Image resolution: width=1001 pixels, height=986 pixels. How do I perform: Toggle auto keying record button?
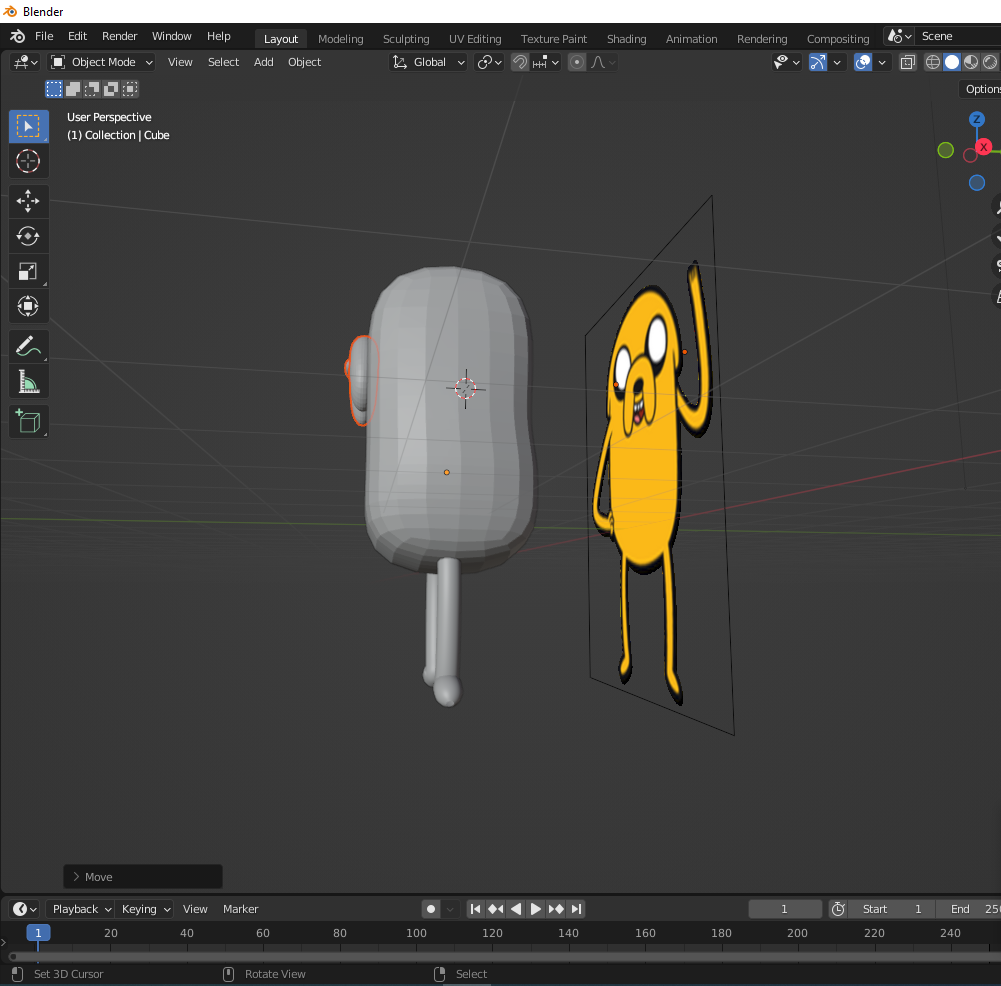pos(431,909)
